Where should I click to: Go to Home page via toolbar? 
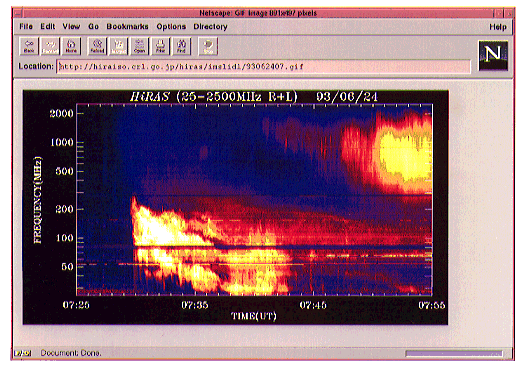pos(71,46)
